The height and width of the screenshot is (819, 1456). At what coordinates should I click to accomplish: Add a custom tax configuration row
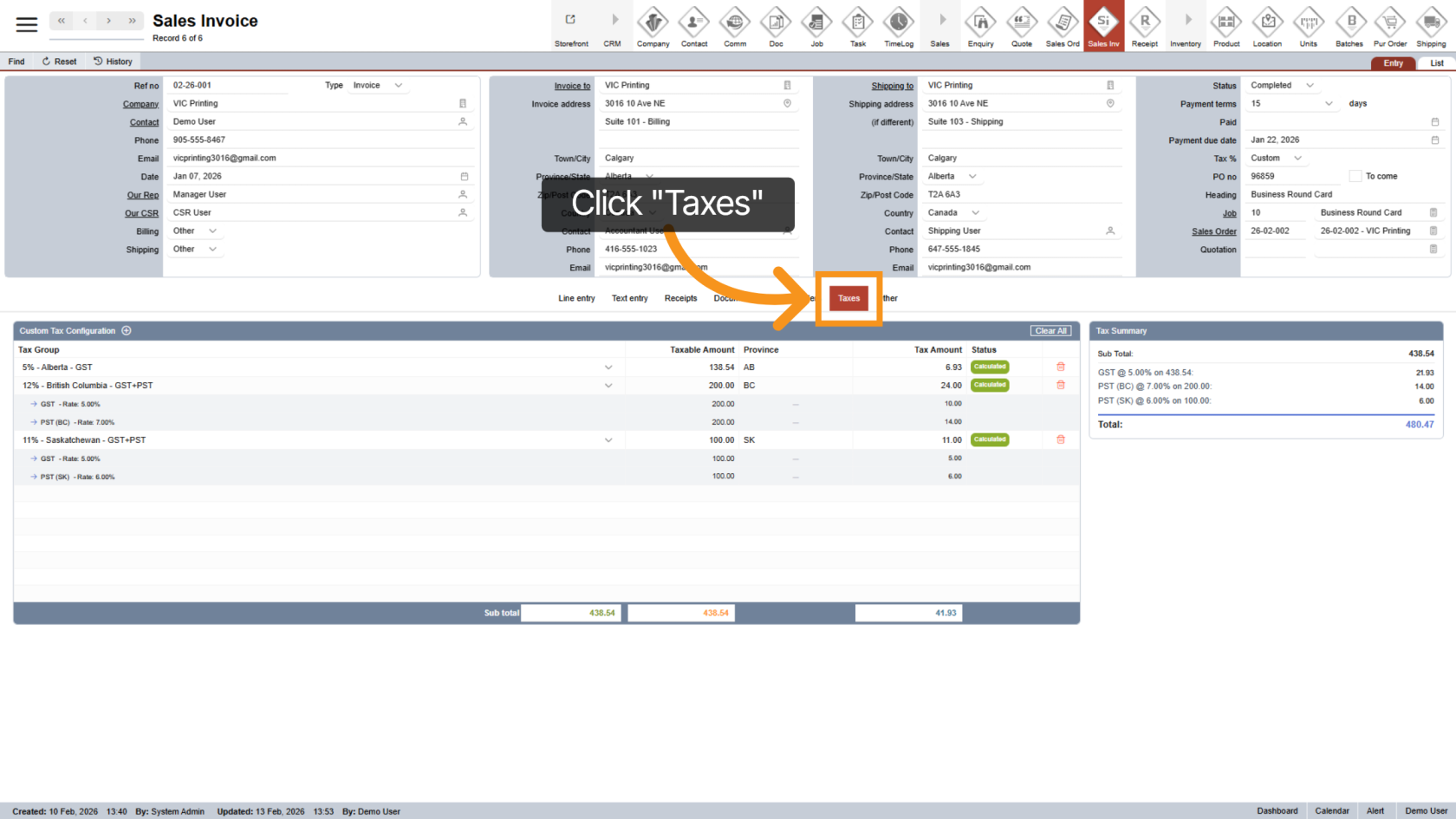pyautogui.click(x=127, y=331)
